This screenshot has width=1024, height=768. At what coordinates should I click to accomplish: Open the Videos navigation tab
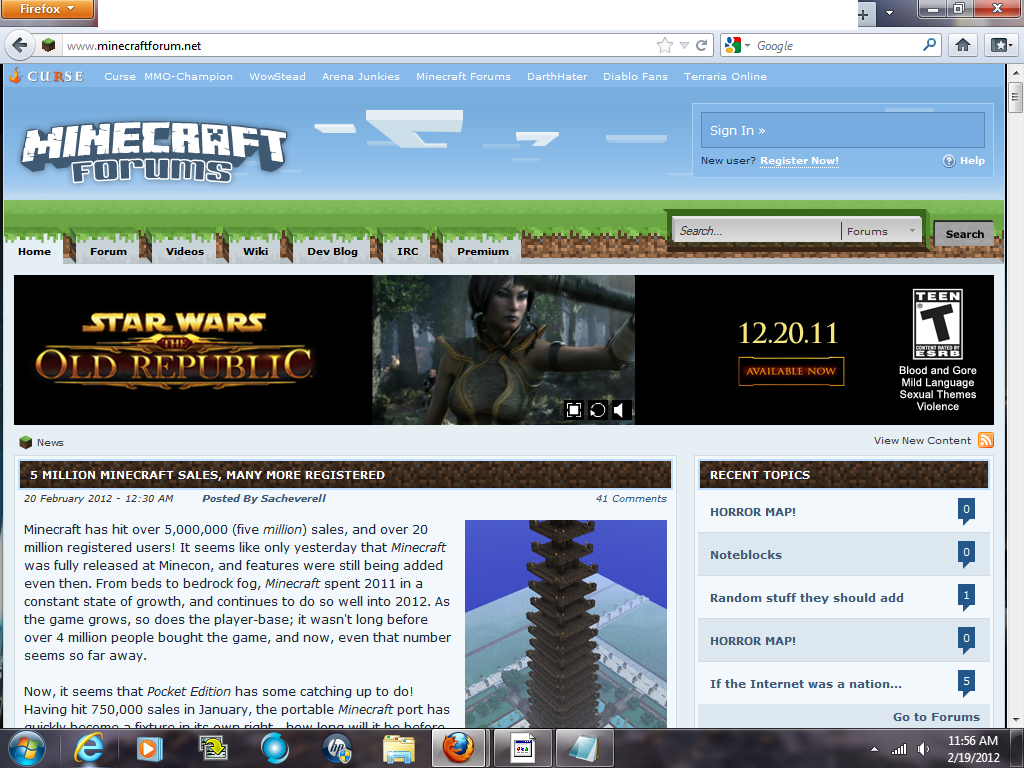(x=185, y=251)
